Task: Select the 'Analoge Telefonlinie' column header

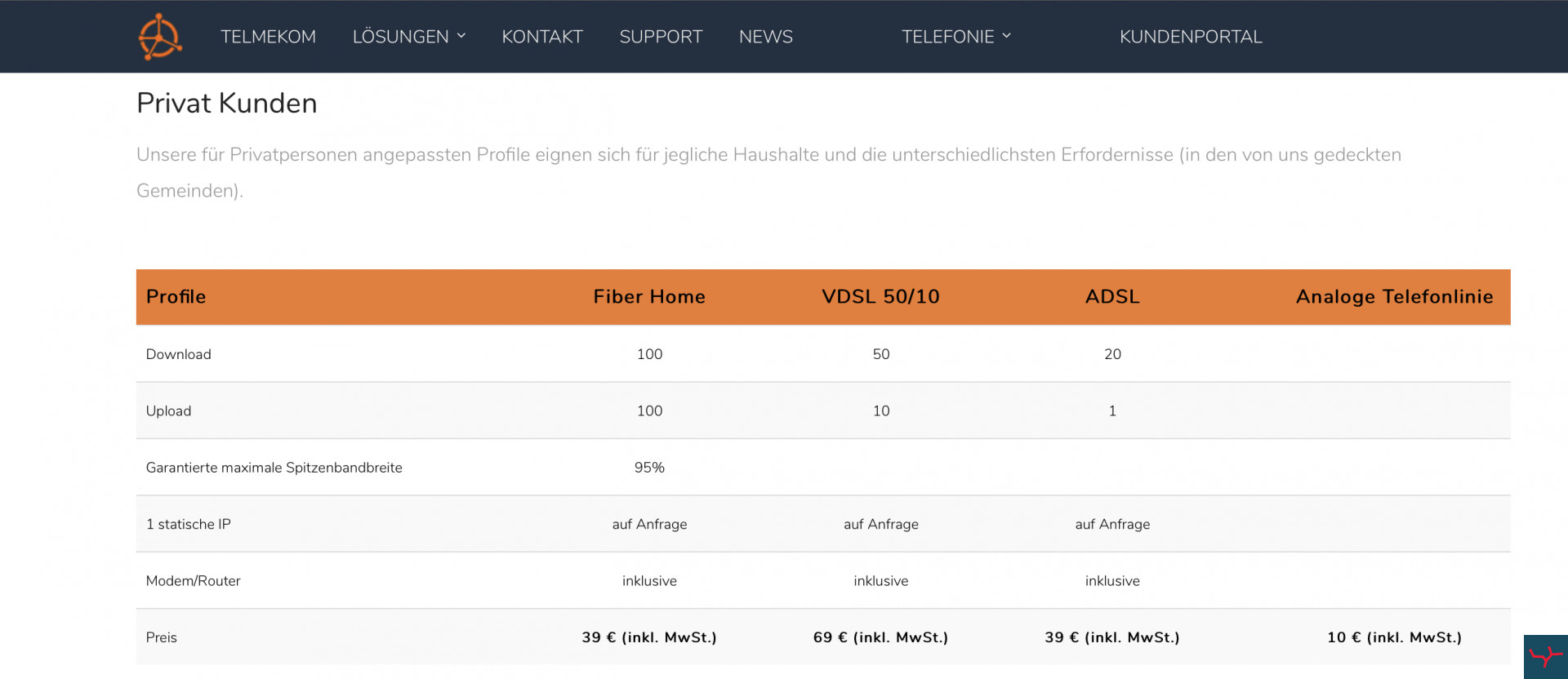Action: (x=1395, y=296)
